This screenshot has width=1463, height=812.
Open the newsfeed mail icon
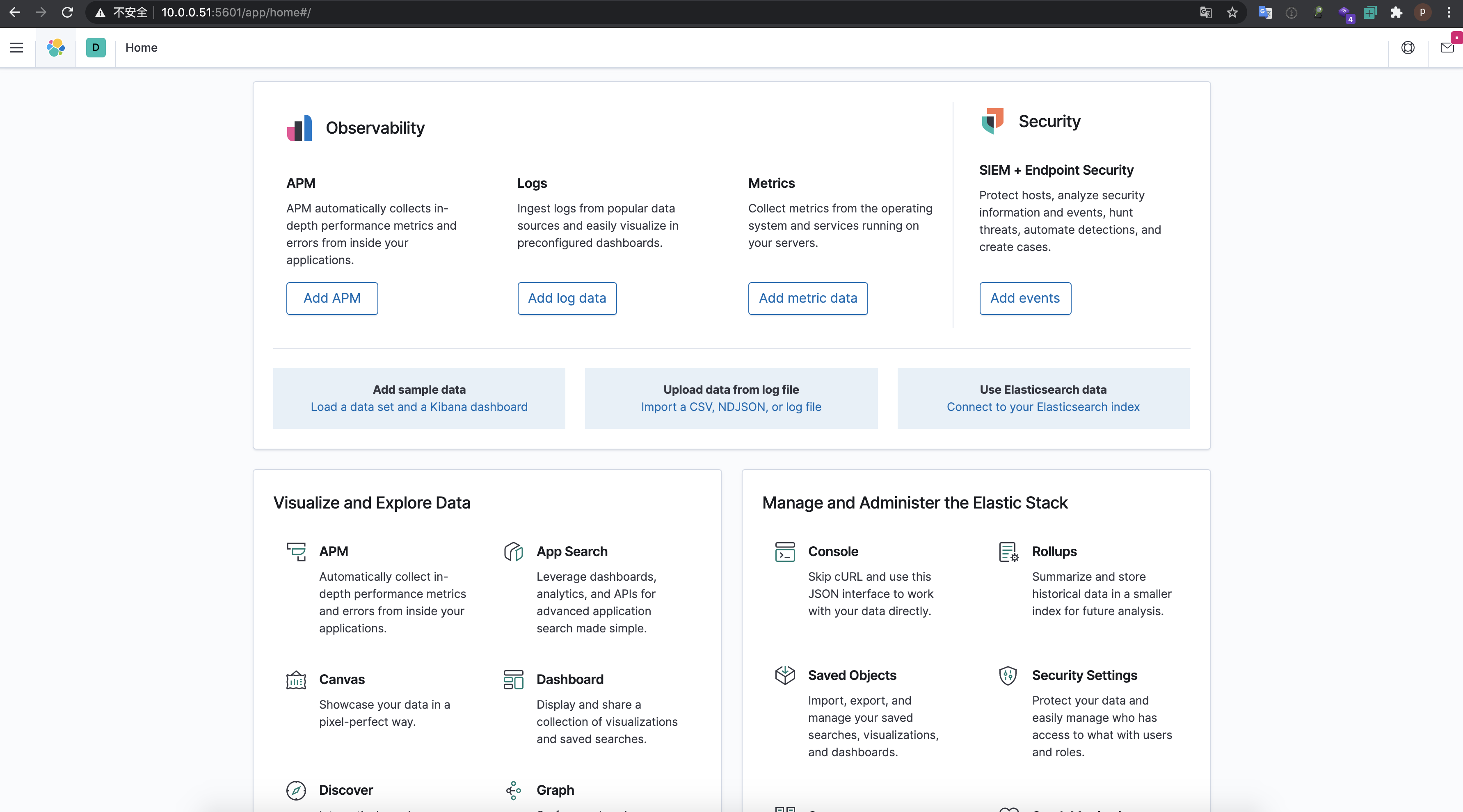(1447, 48)
